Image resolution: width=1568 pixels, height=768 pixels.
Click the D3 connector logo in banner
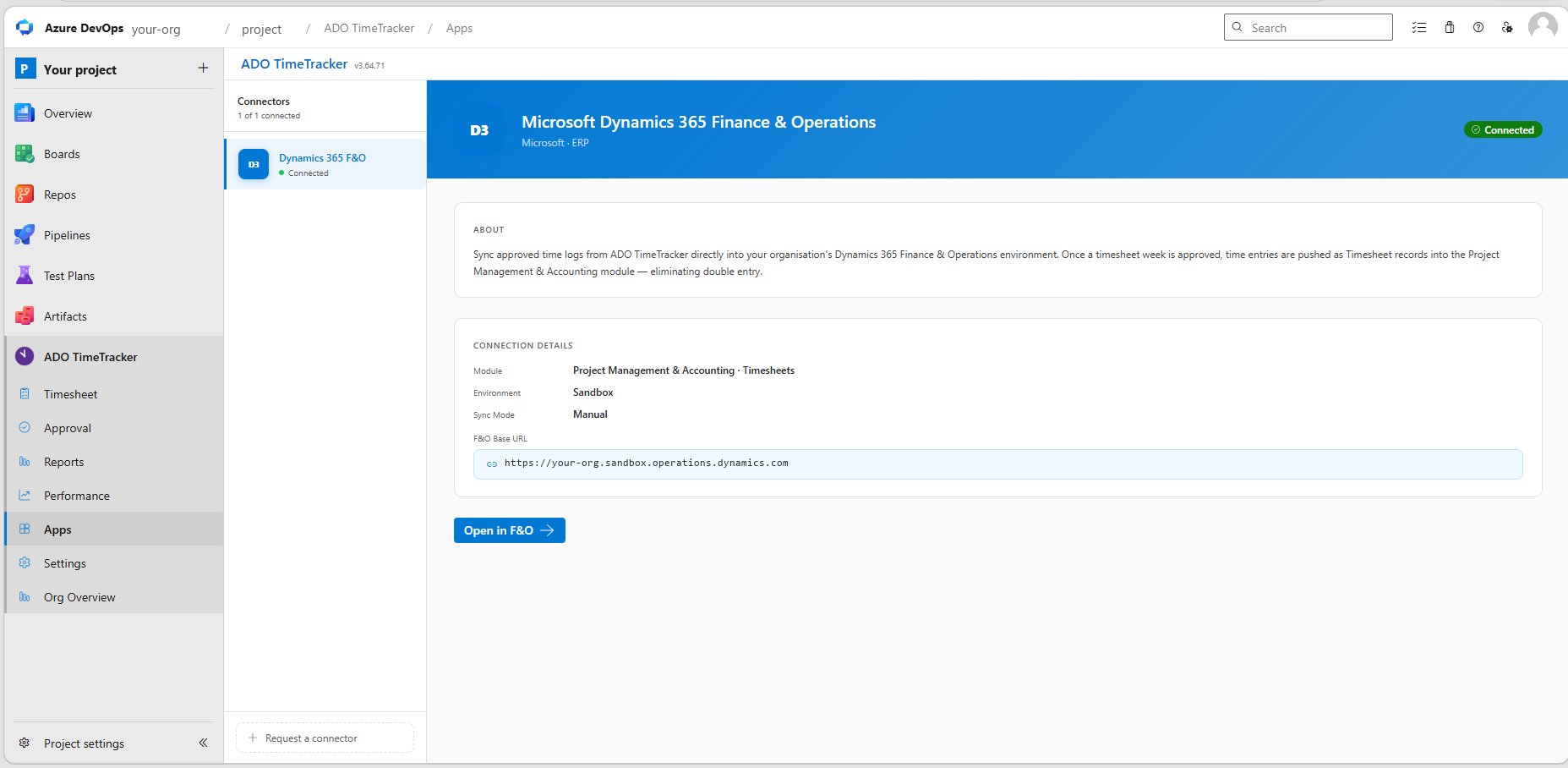pos(479,130)
